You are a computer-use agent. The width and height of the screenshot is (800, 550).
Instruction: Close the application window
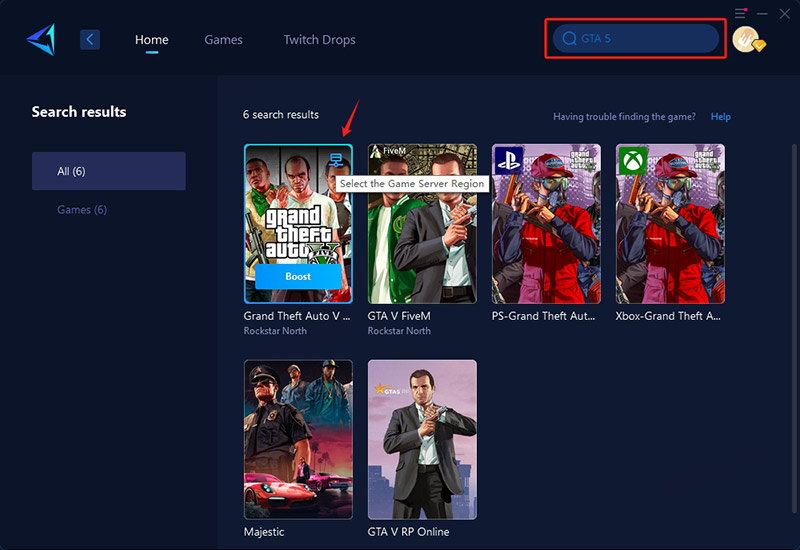785,14
